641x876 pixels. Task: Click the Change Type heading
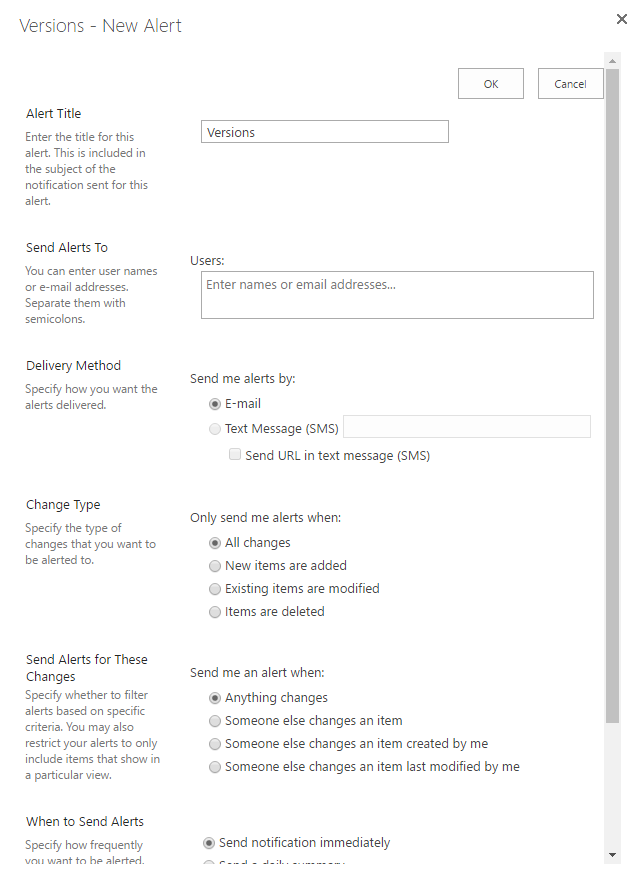[63, 504]
